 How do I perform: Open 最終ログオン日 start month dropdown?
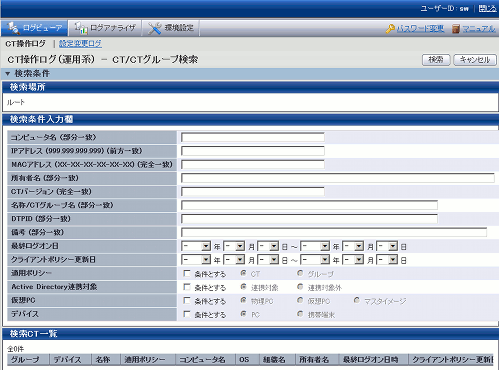[234, 246]
